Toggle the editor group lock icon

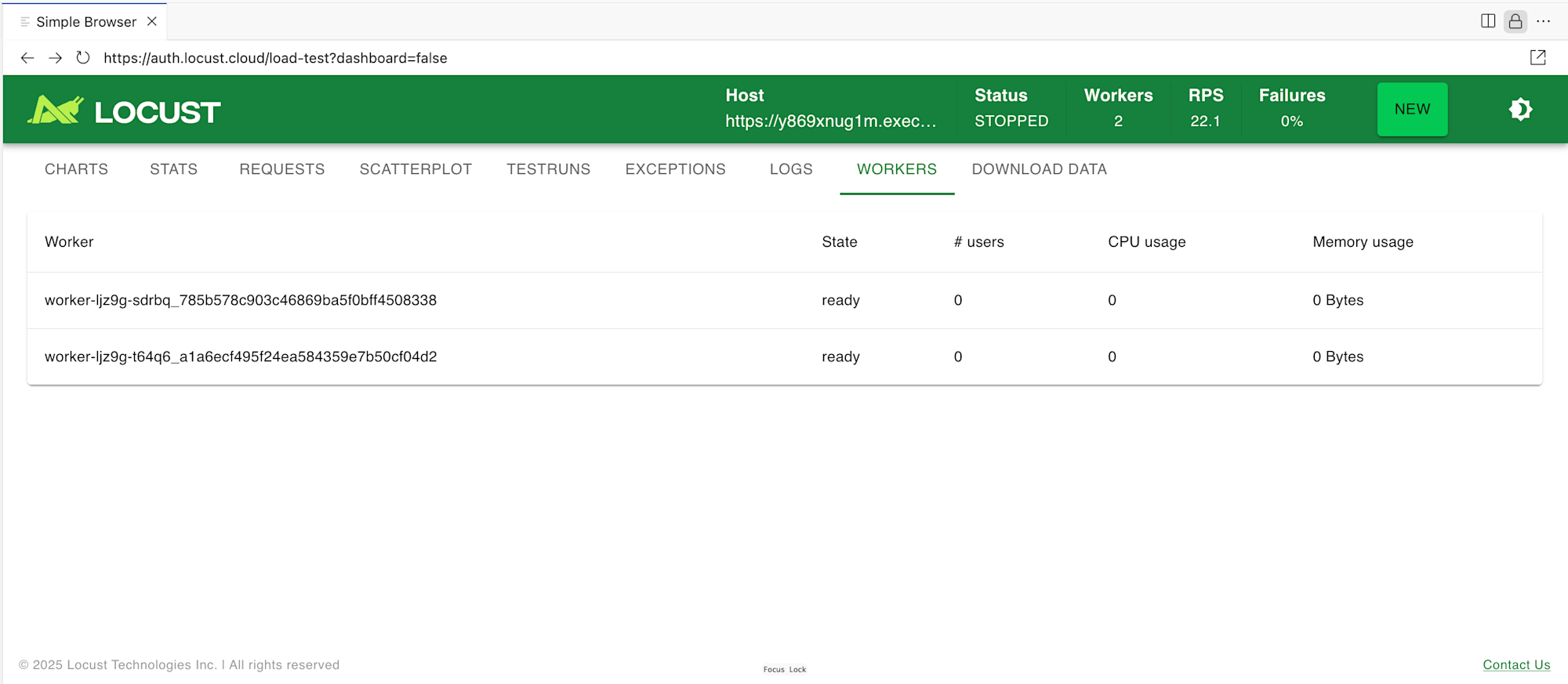(1515, 21)
